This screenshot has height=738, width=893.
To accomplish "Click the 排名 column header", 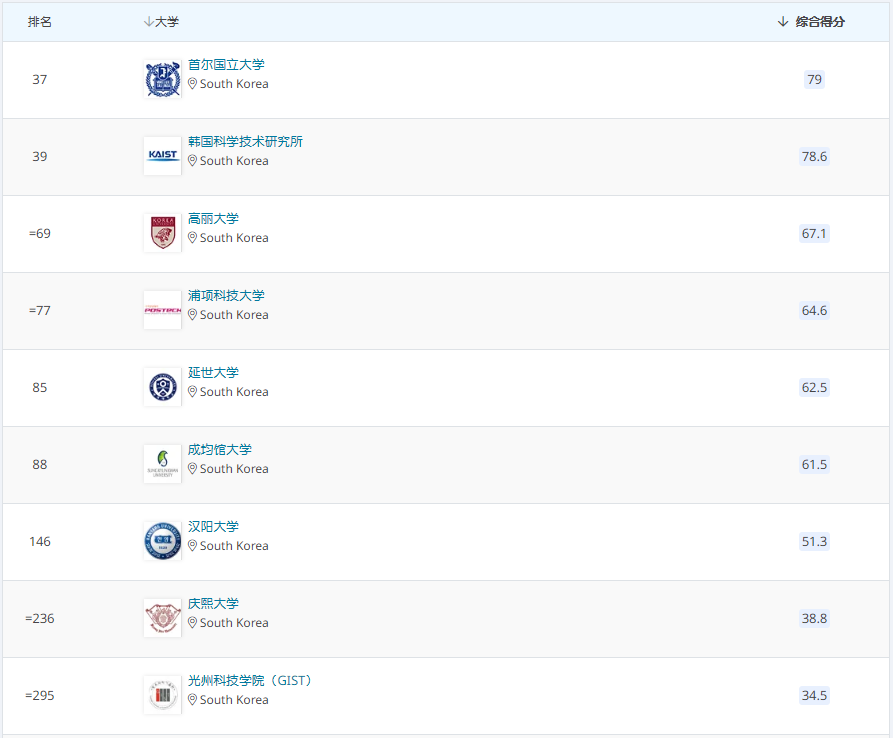I will [x=40, y=22].
